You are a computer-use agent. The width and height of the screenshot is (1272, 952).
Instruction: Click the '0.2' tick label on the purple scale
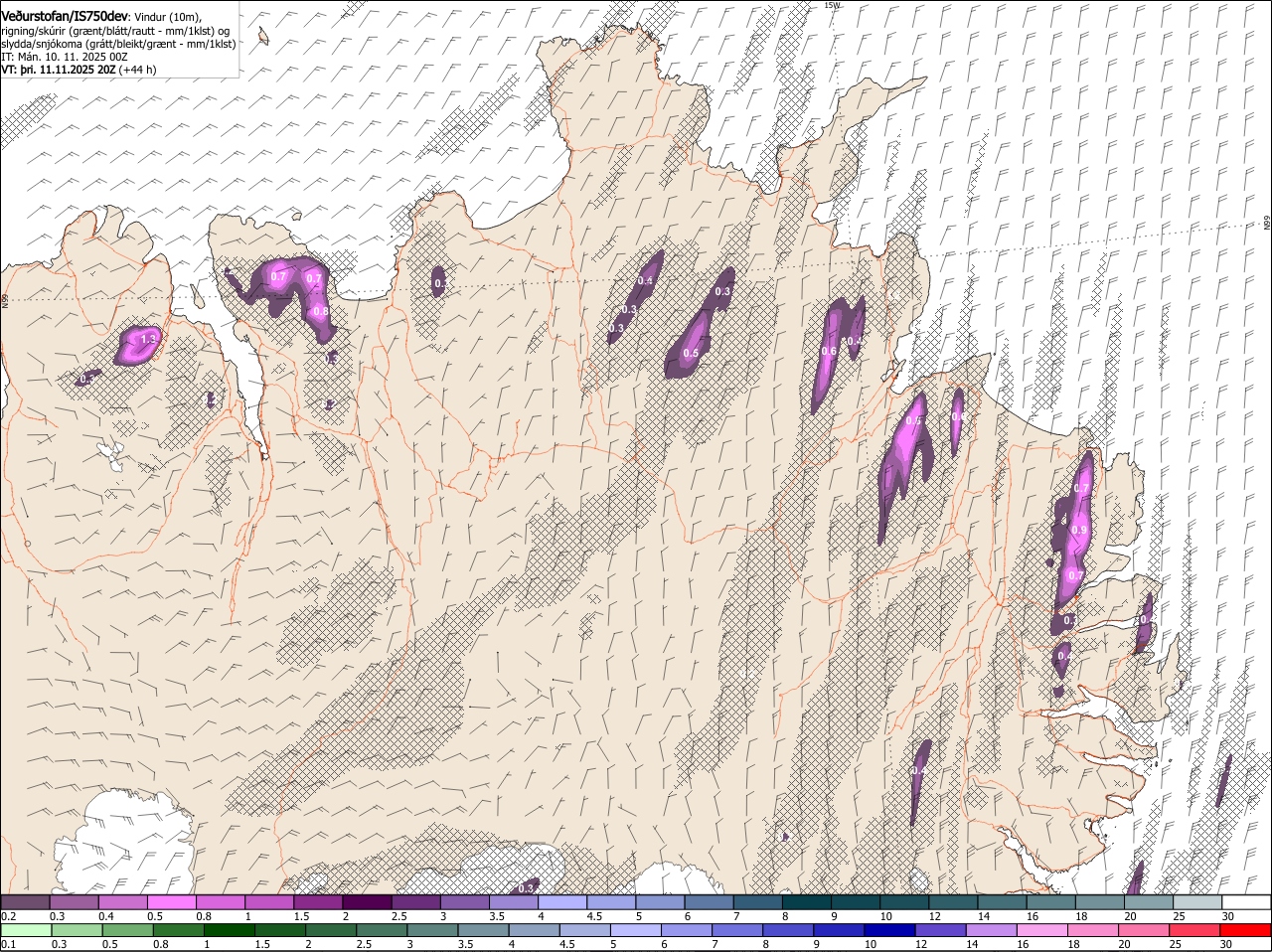8,915
